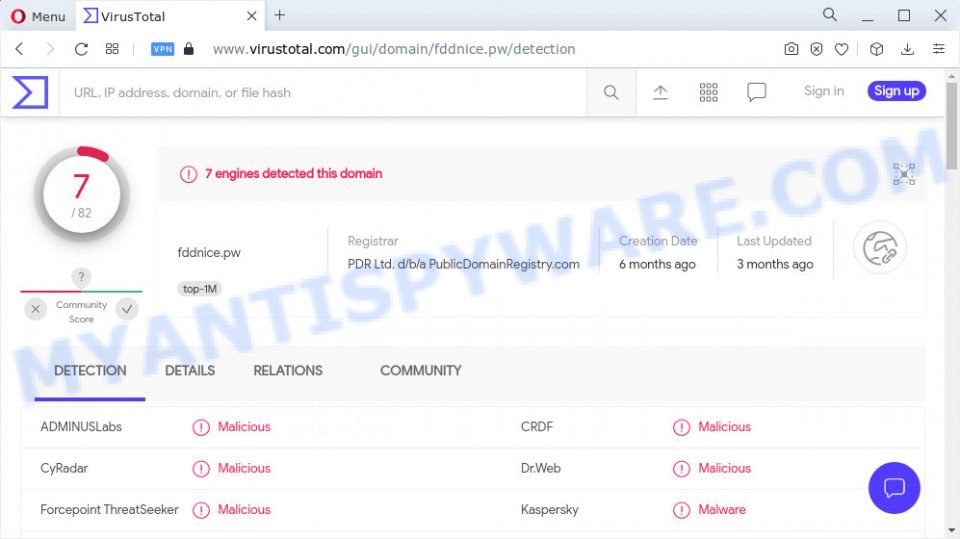View site security lock info
This screenshot has width=960, height=539.
pos(189,49)
